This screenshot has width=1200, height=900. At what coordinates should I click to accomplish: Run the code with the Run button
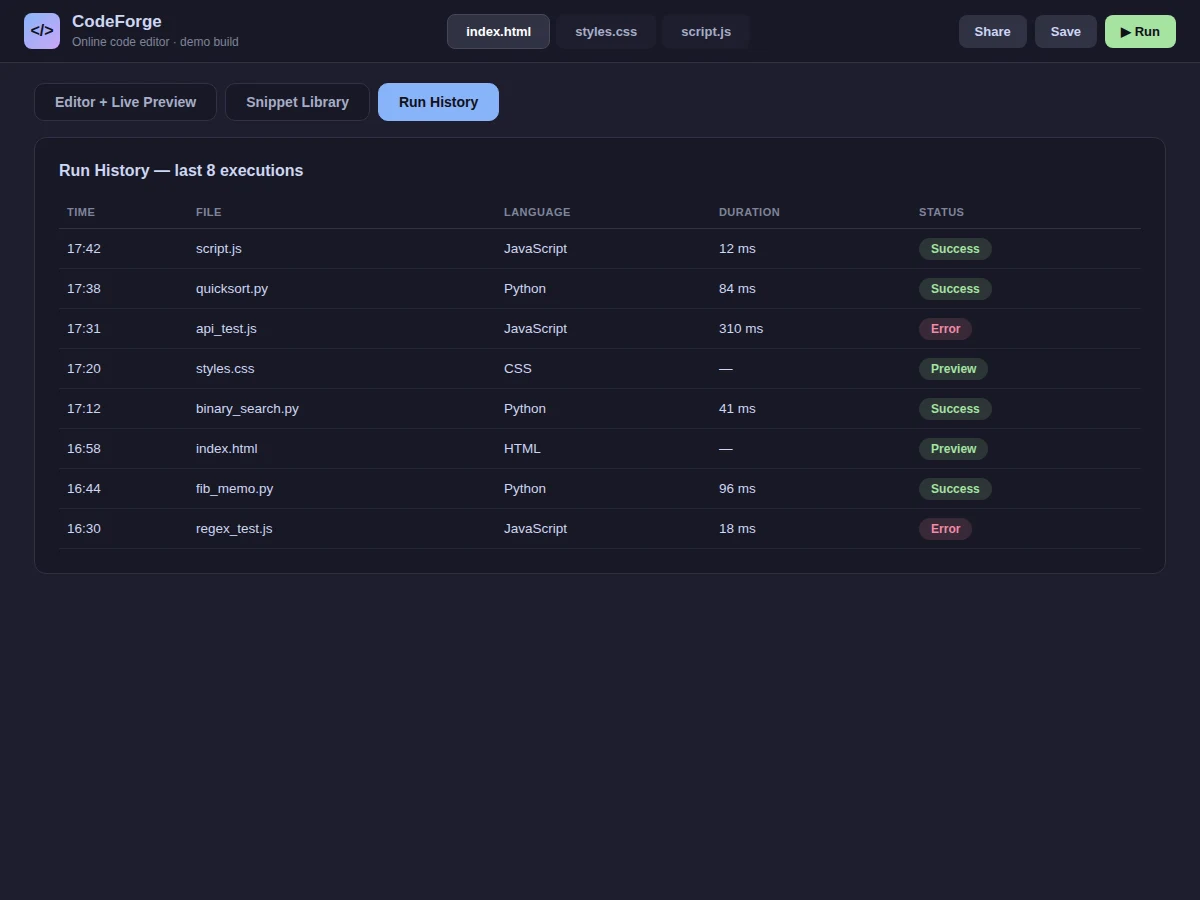(x=1140, y=31)
